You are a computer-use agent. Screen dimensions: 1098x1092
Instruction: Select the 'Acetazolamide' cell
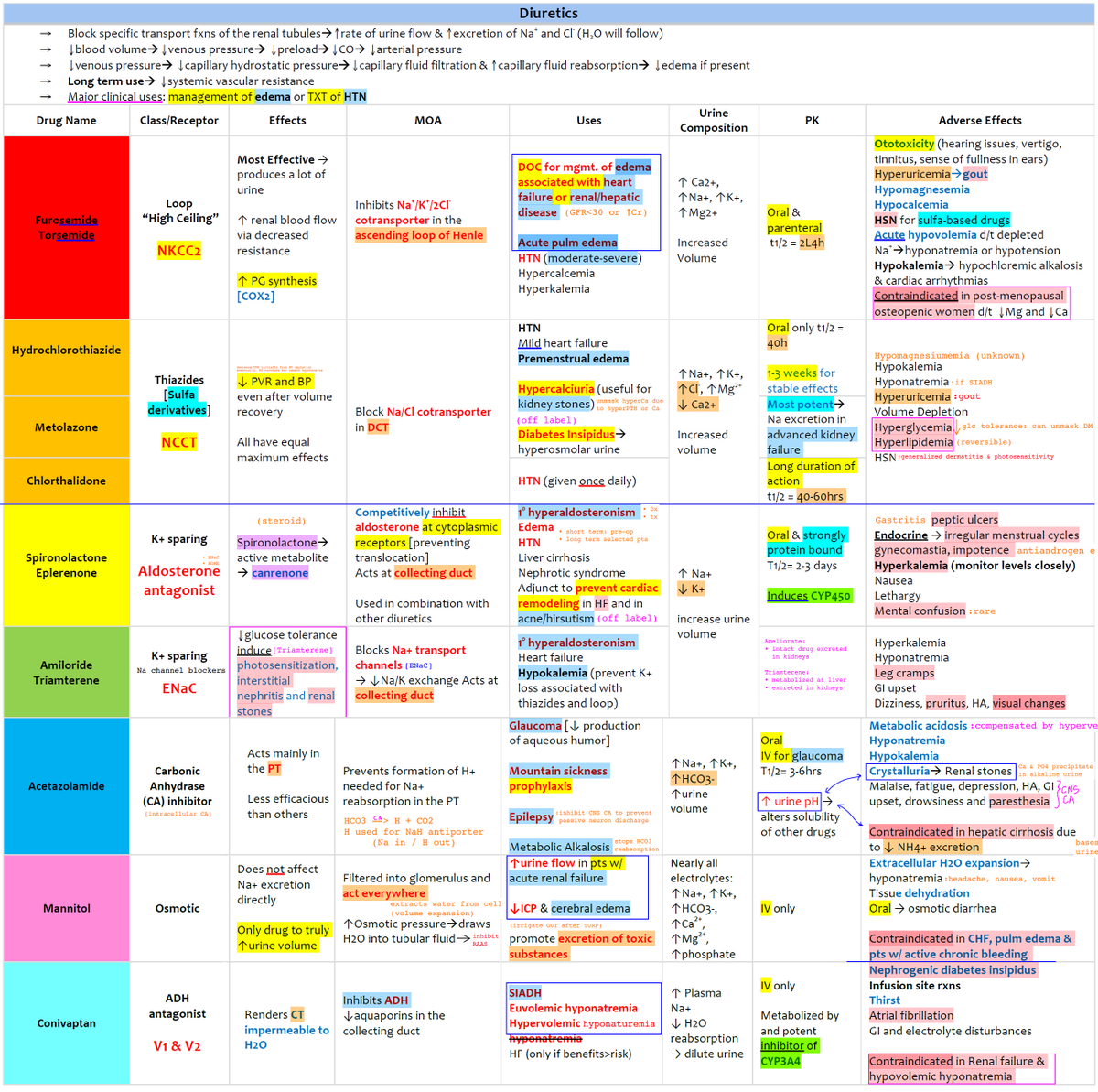[x=67, y=786]
